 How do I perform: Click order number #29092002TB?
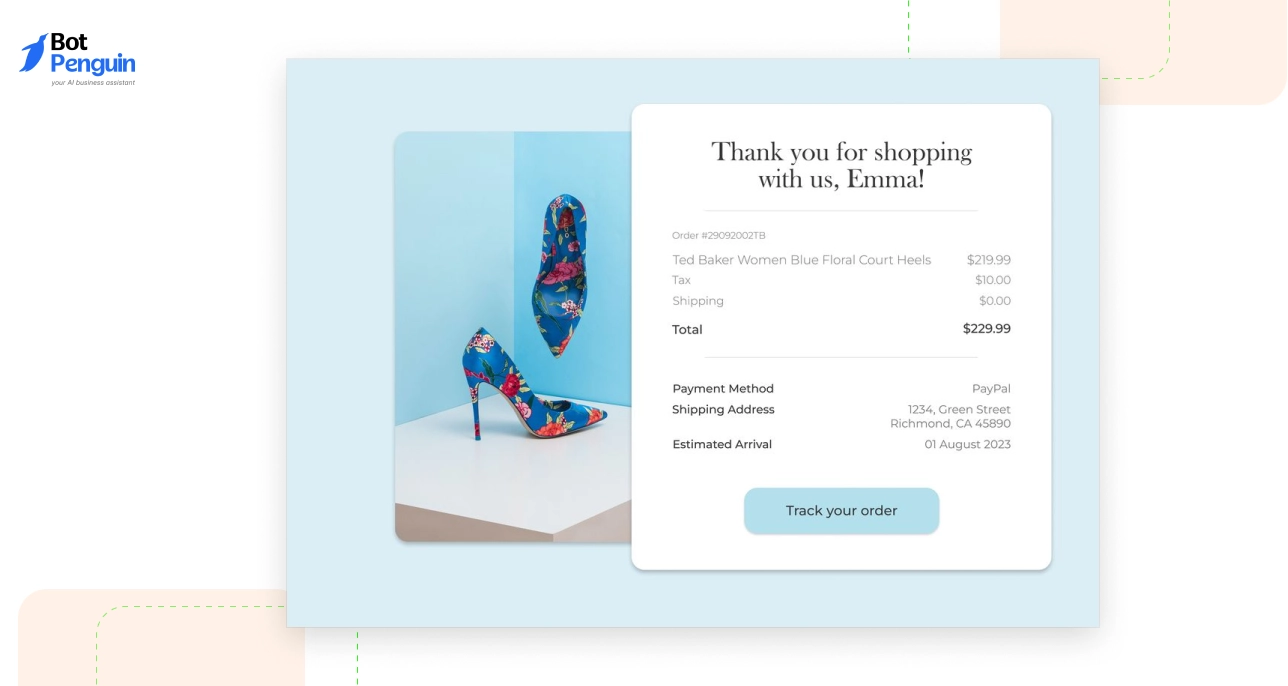pos(718,235)
